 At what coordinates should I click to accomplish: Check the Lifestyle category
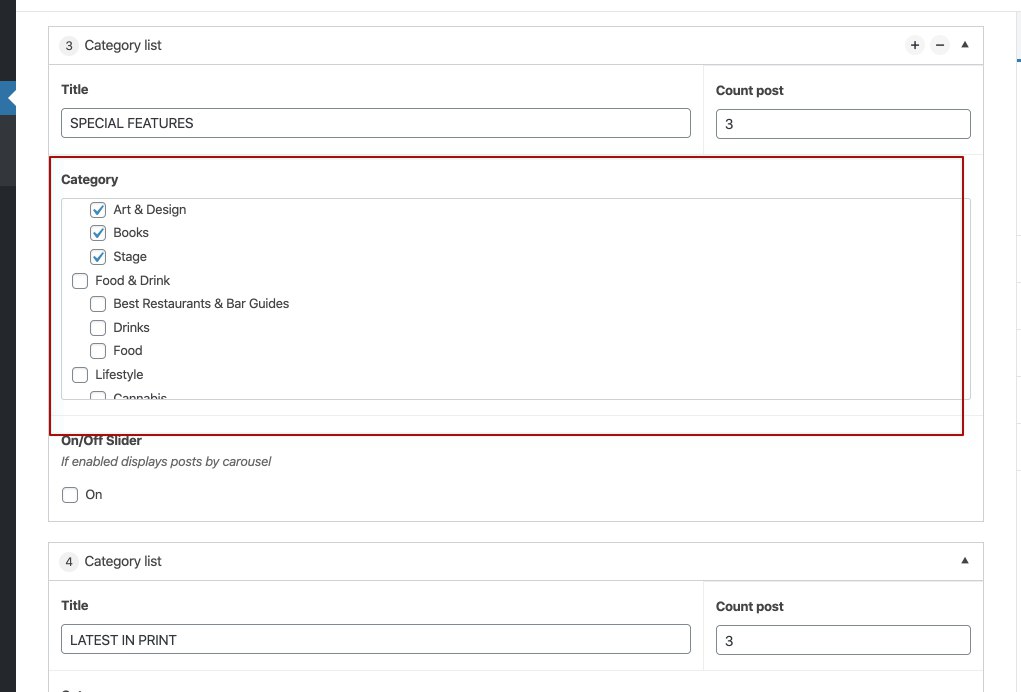point(80,375)
